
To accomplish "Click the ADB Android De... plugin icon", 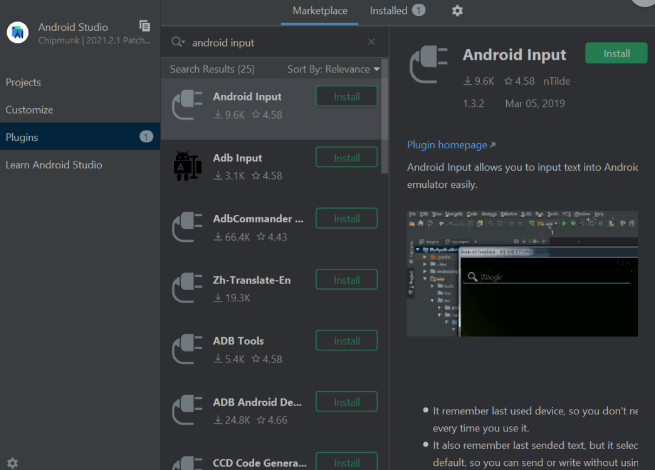I will click(x=188, y=410).
